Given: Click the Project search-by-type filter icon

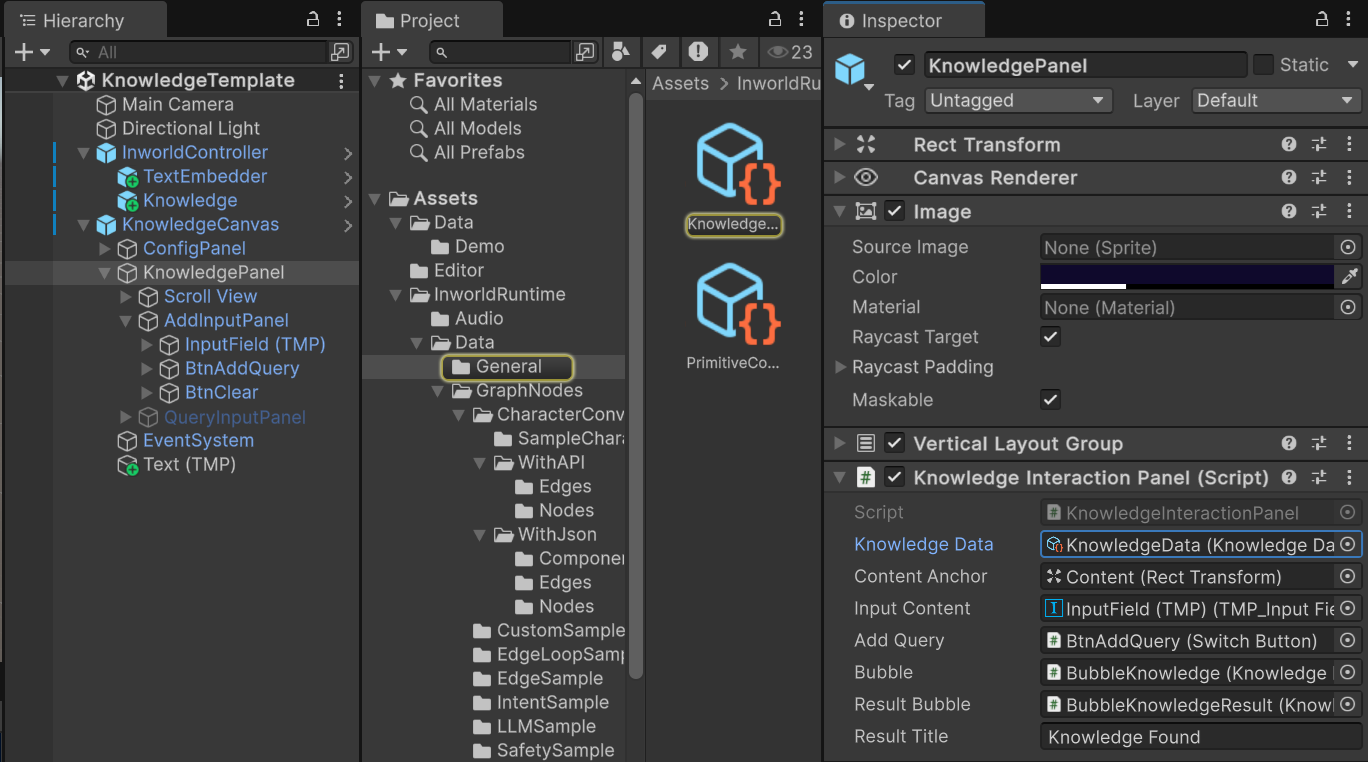Looking at the screenshot, I should (621, 52).
